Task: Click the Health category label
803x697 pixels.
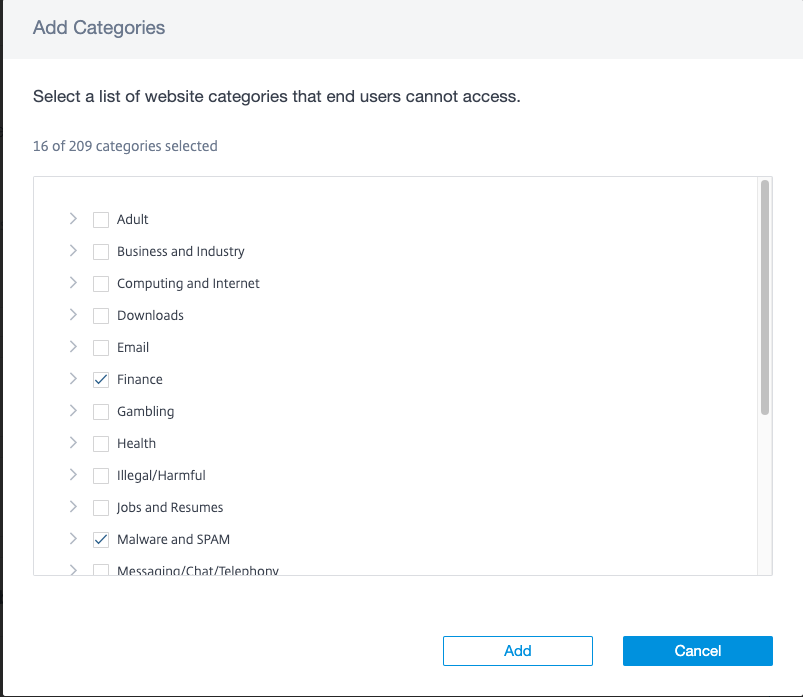Action: [136, 443]
